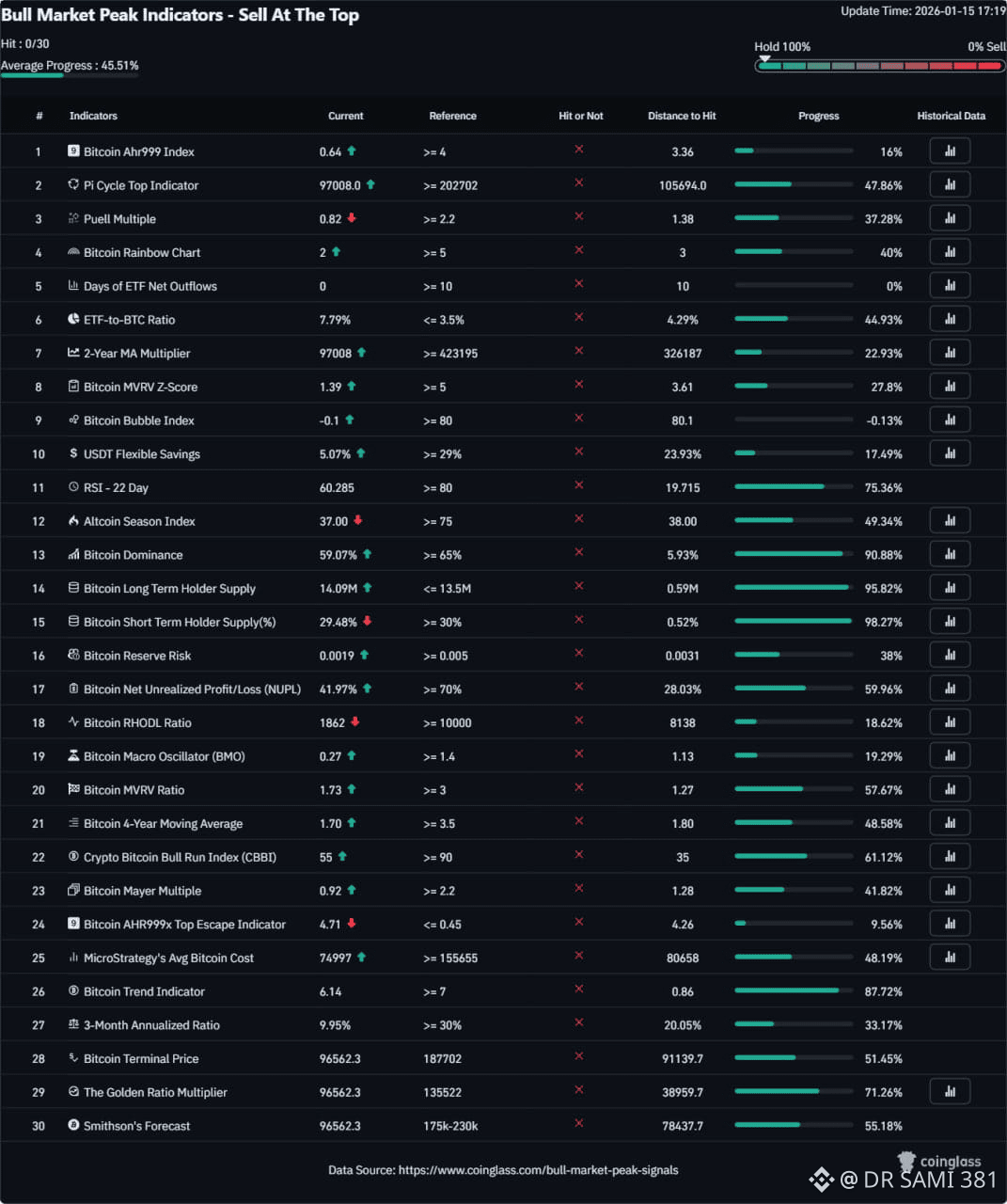
Task: Open historical data chart for Bitcoin Rainbow Chart
Action: point(950,252)
